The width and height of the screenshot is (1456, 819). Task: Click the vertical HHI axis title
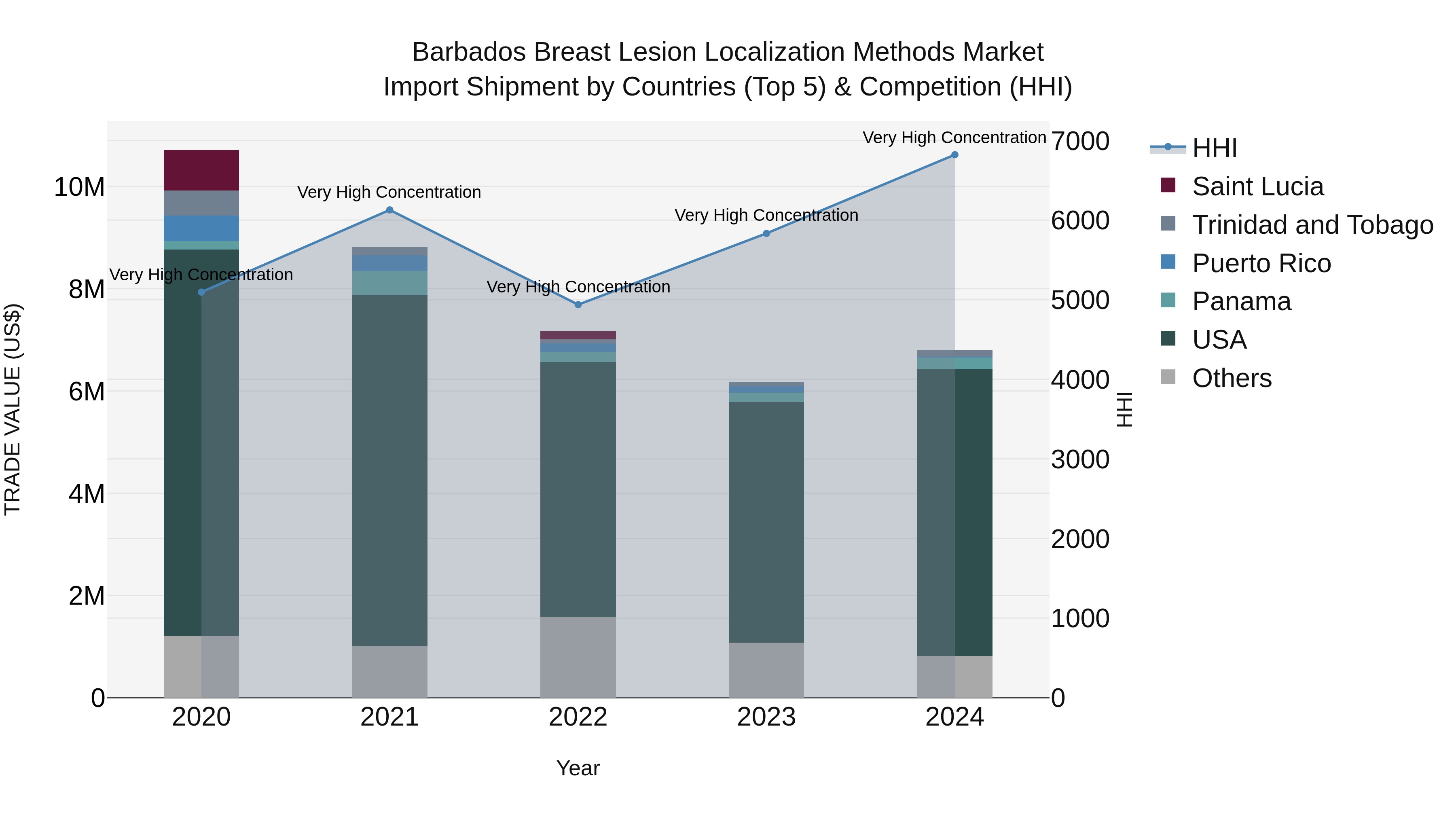pyautogui.click(x=1124, y=409)
